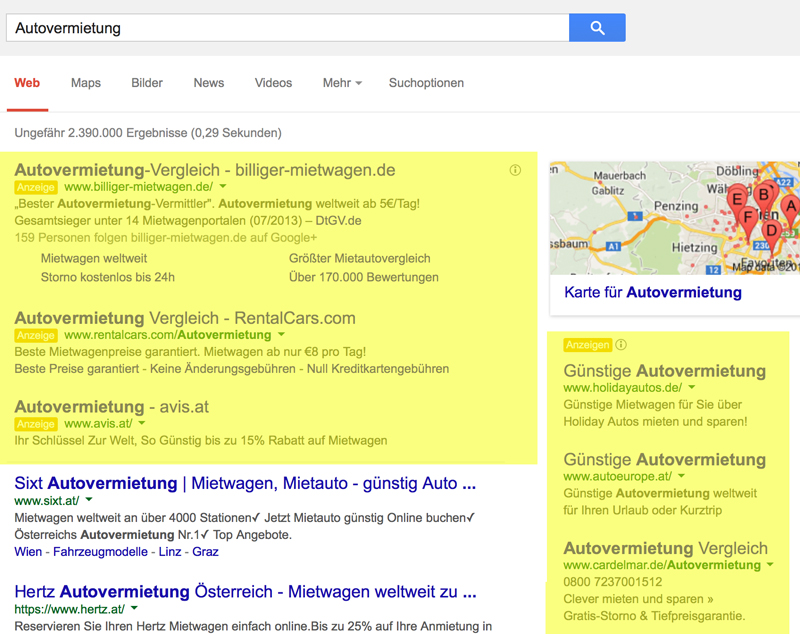Click map pin B on the map
The image size is (800, 634).
[x=764, y=197]
